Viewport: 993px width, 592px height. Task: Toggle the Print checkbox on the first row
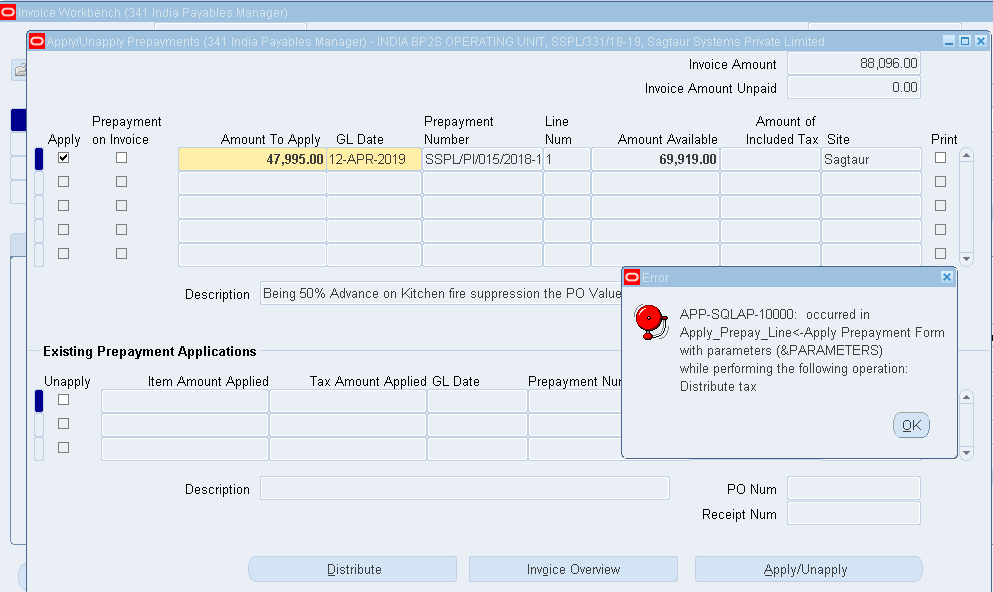(940, 157)
